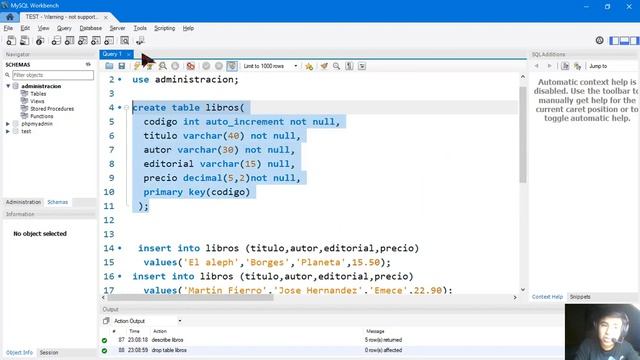Open the Database menu
640x360 pixels.
(91, 28)
